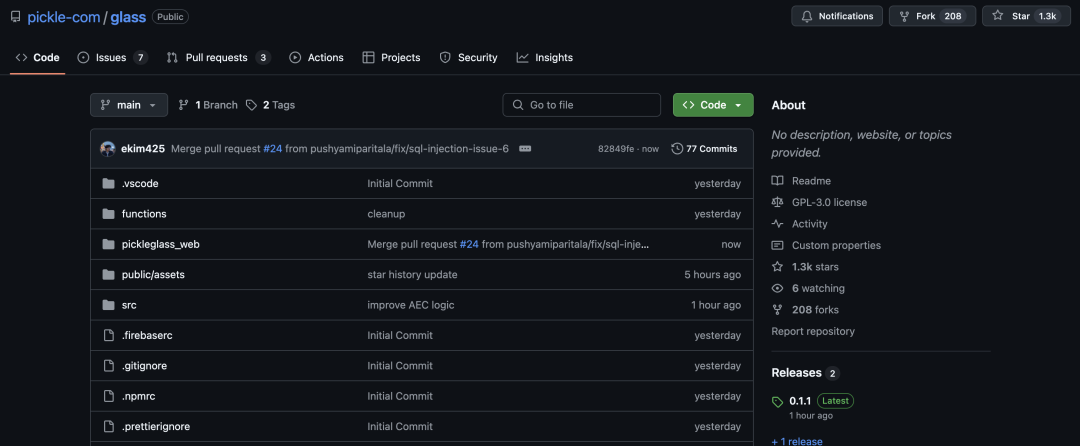Switch to the Code tab
1080x446 pixels.
37,58
